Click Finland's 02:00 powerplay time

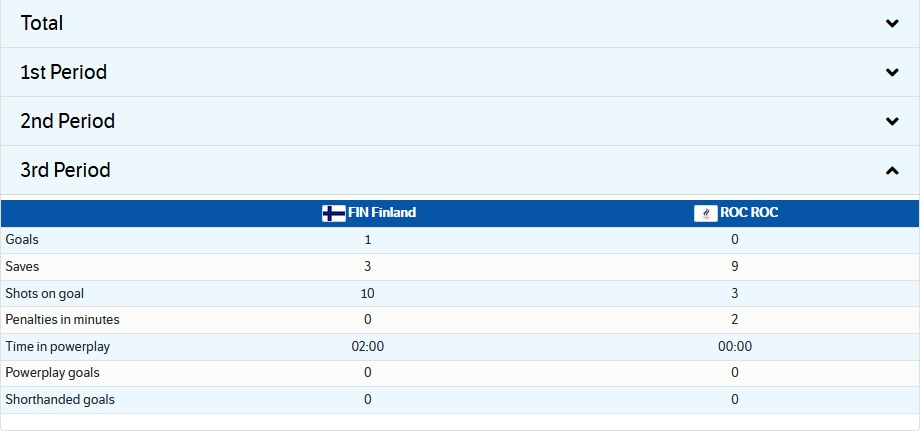(x=368, y=347)
